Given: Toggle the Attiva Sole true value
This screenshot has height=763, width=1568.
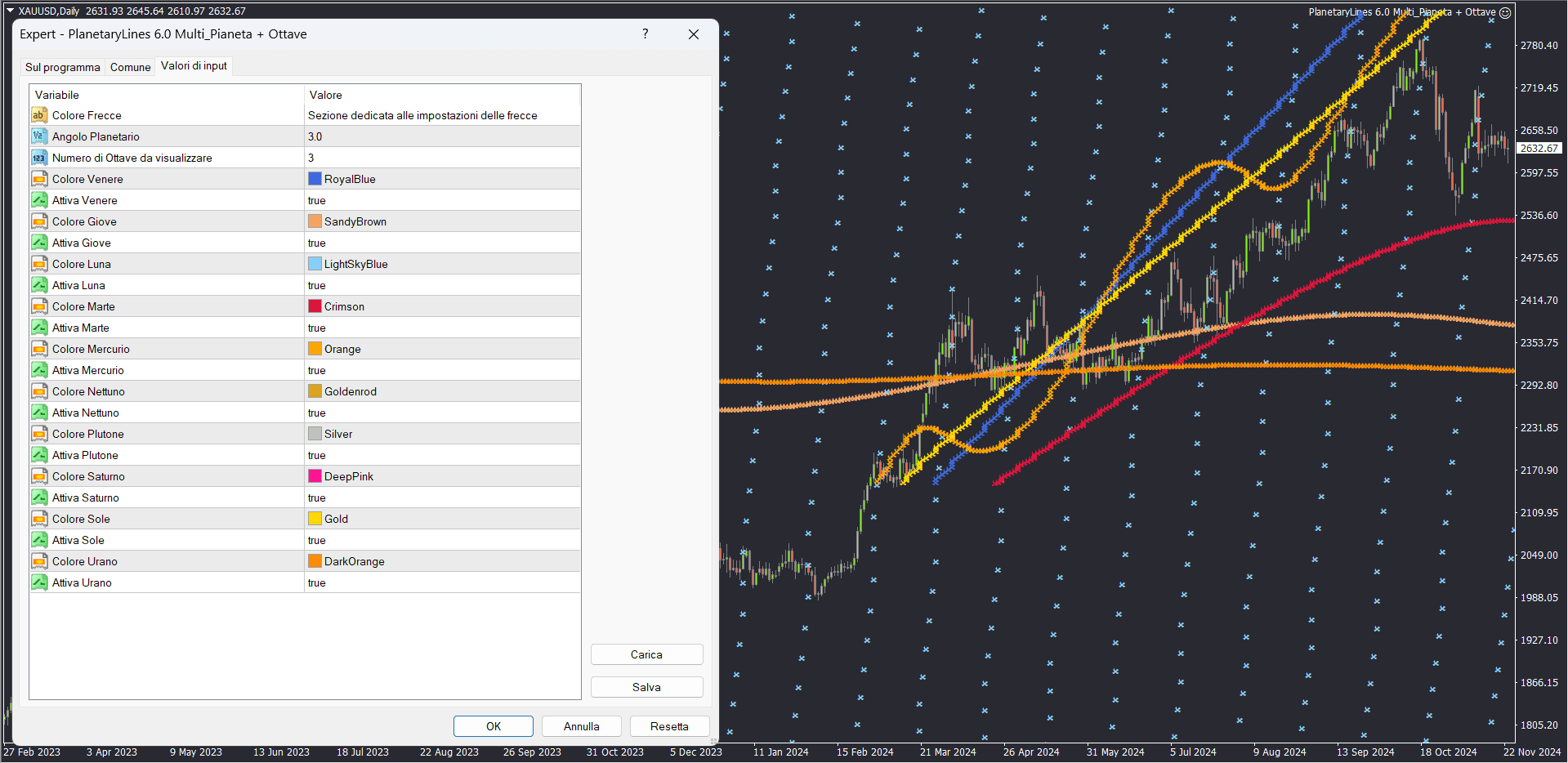Looking at the screenshot, I should point(442,540).
